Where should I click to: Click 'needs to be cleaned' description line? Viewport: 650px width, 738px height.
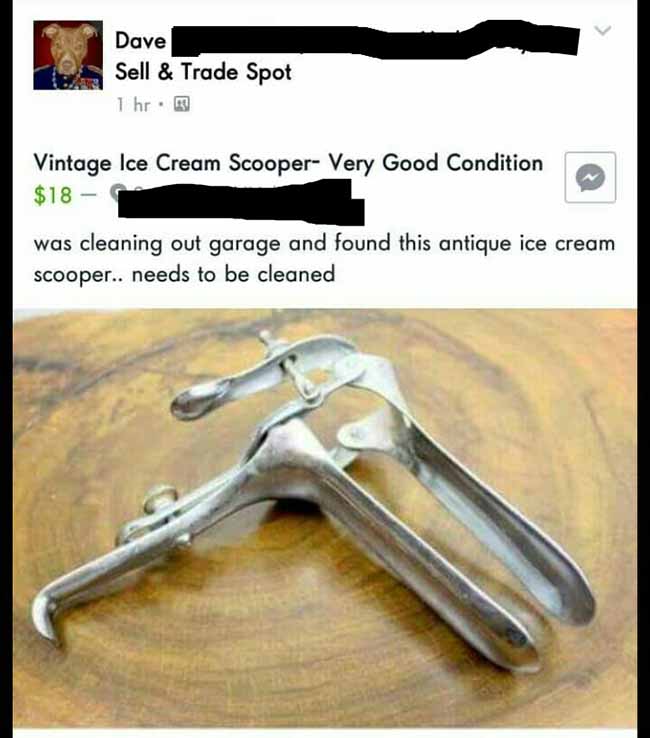click(x=233, y=274)
